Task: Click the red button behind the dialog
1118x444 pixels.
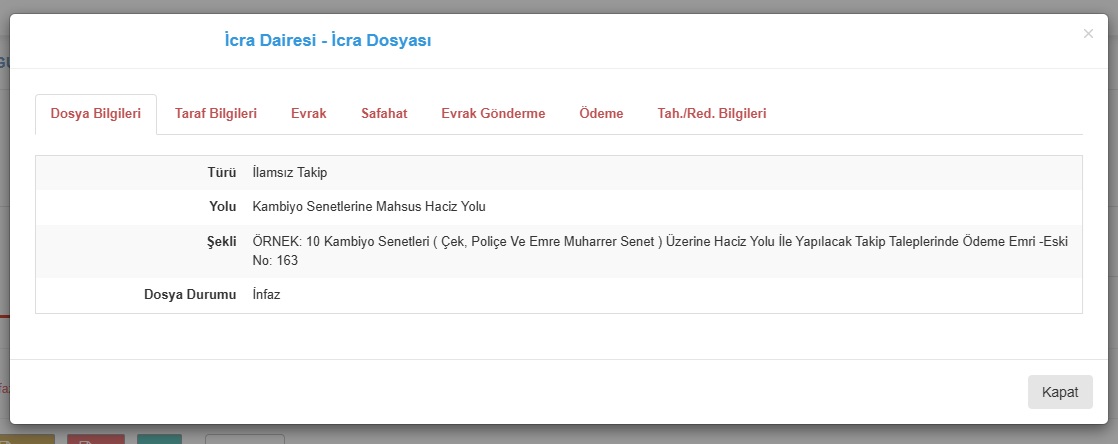Action: [96, 438]
